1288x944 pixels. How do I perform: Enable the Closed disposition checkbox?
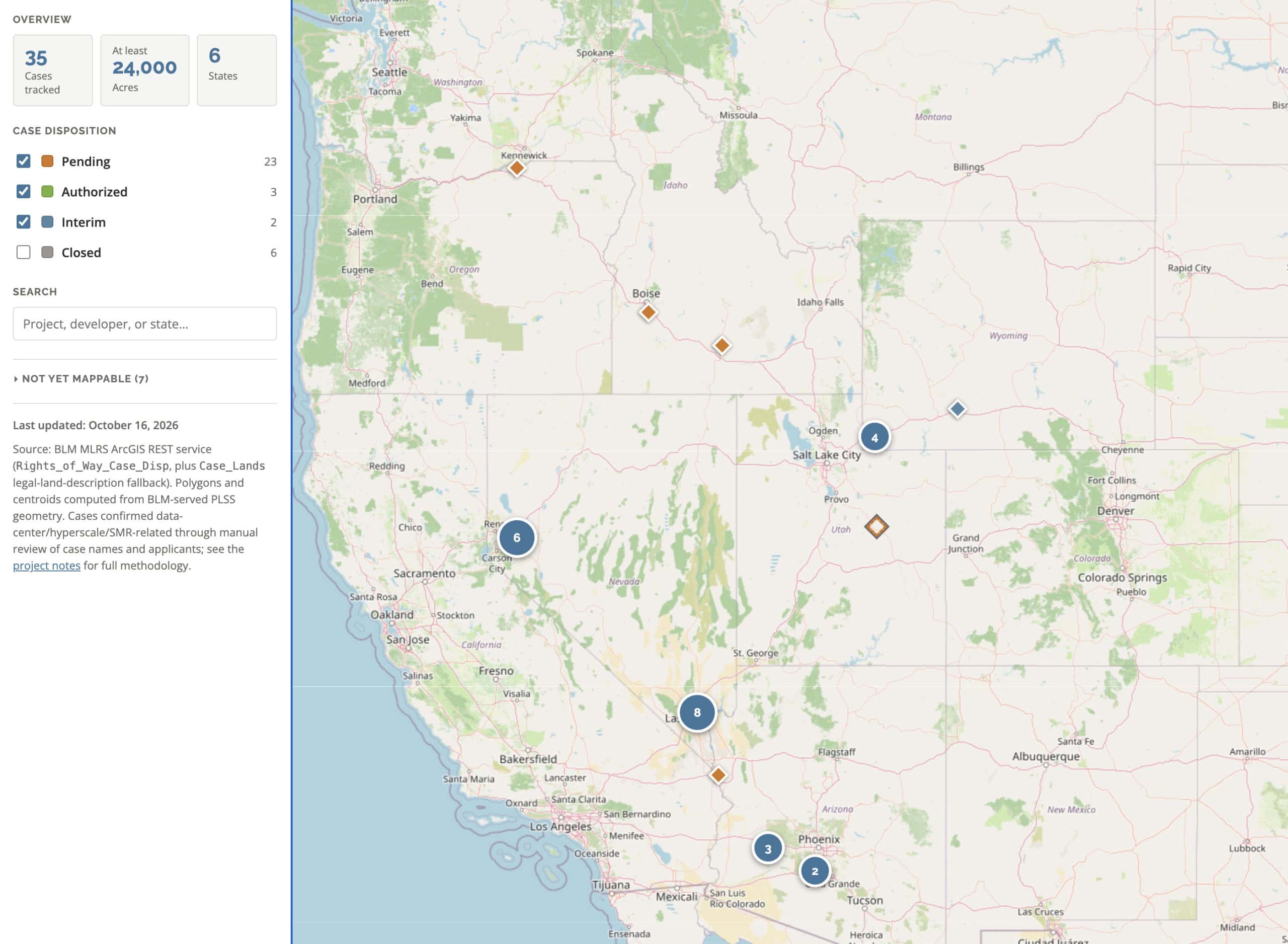point(24,252)
